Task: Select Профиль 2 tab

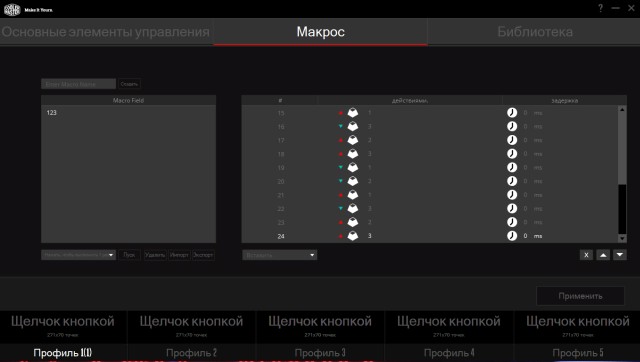Action: 191,353
